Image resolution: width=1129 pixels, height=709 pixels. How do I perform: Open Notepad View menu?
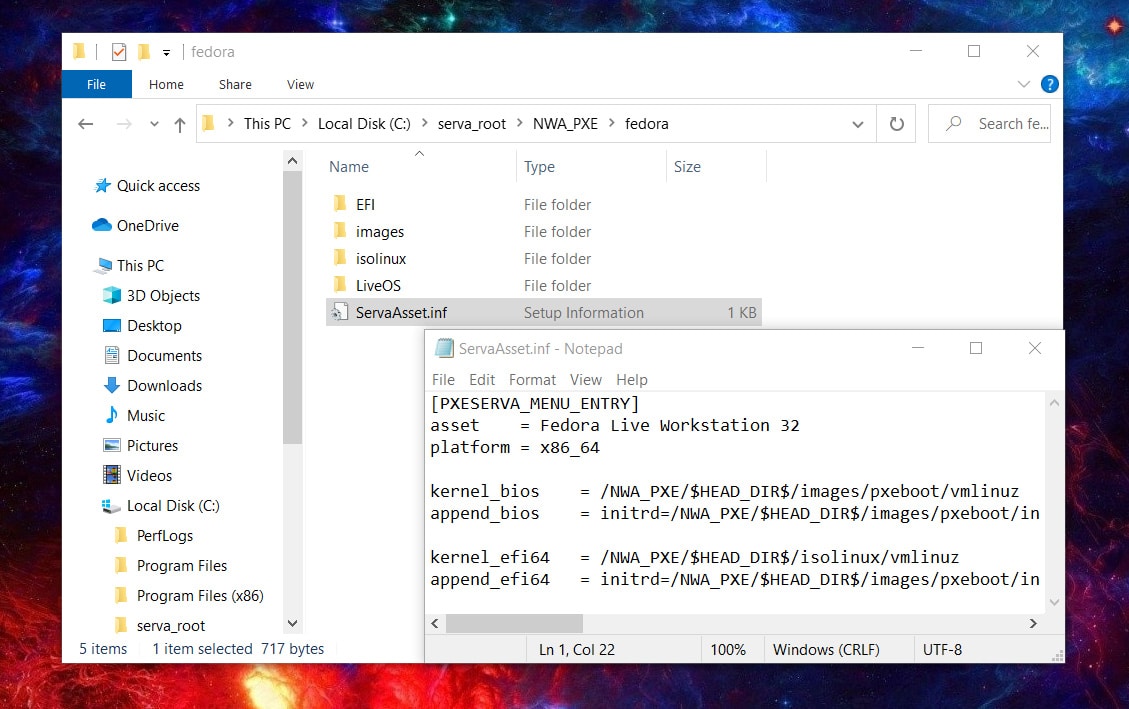[x=585, y=379]
